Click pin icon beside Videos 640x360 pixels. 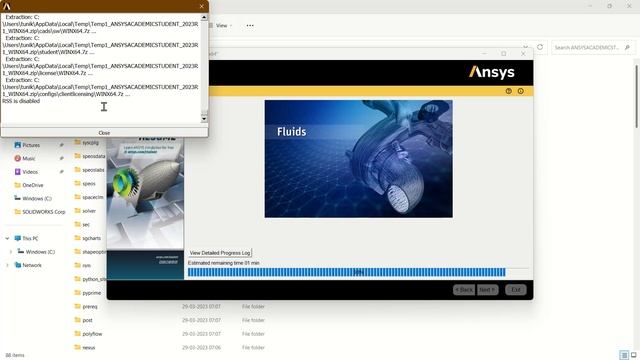point(62,172)
